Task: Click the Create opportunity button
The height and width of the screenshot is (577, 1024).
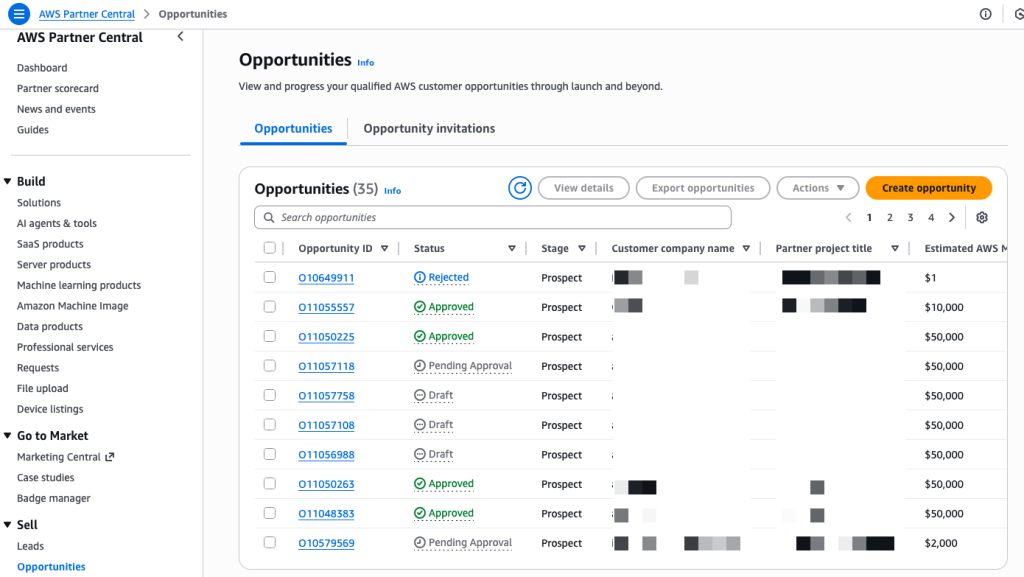Action: coord(928,187)
